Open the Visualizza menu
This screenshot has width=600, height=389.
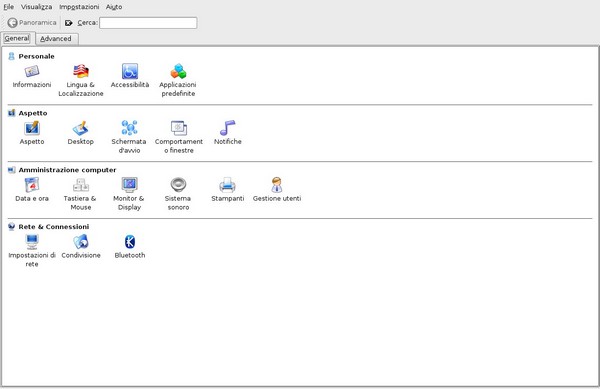[x=36, y=7]
